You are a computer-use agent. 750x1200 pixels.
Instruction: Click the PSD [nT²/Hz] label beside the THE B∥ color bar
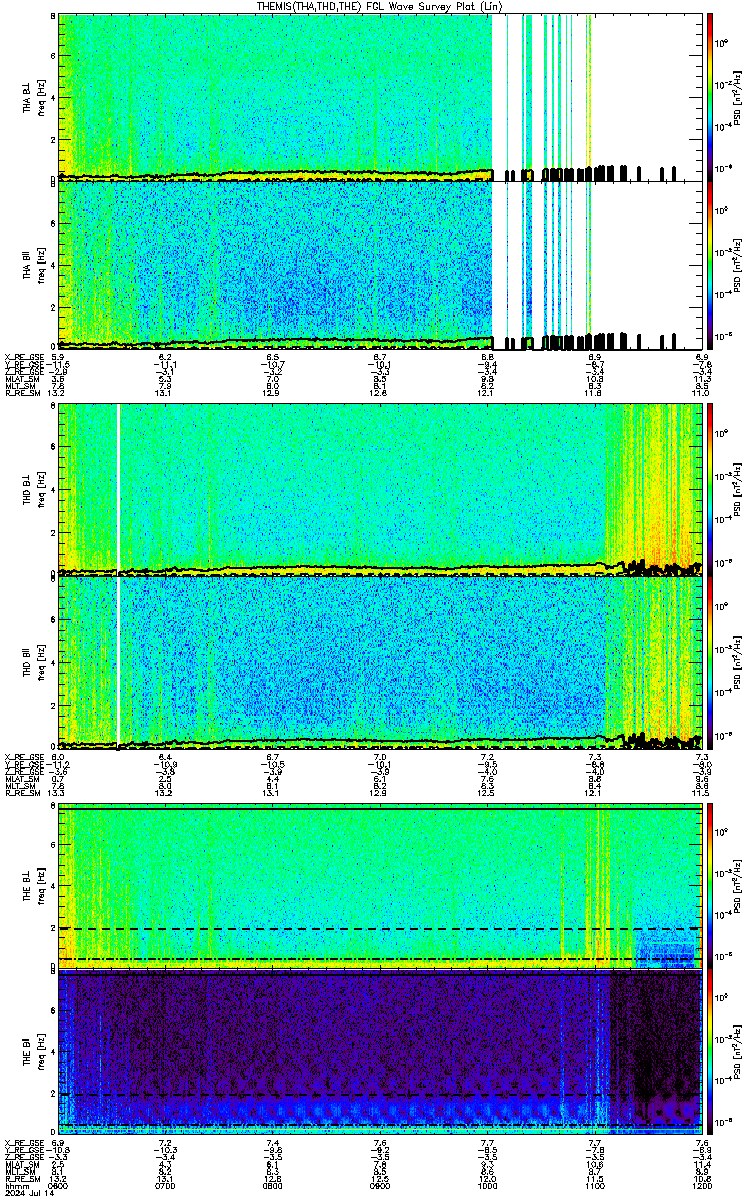(x=738, y=1053)
